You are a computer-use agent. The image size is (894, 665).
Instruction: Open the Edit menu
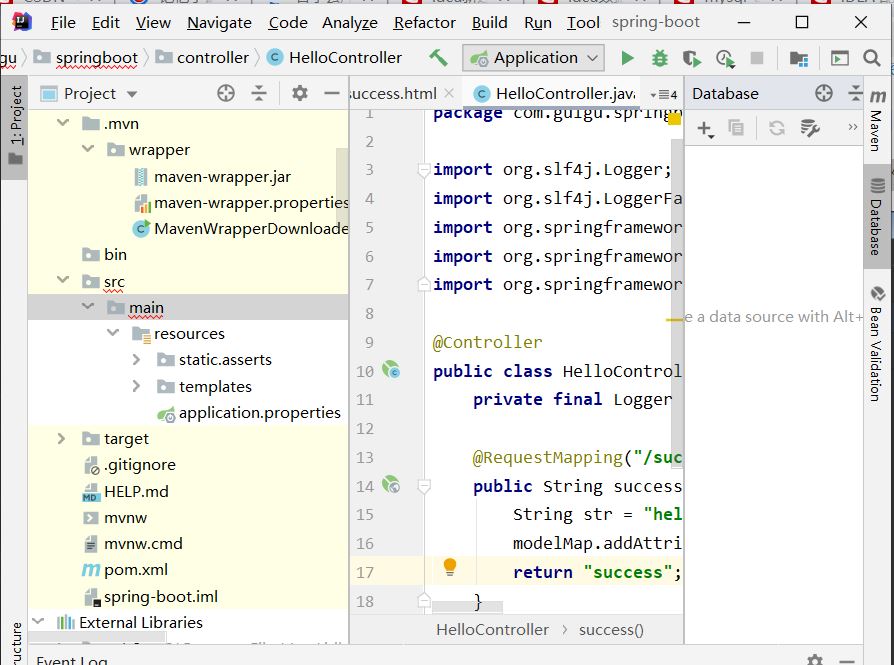105,23
